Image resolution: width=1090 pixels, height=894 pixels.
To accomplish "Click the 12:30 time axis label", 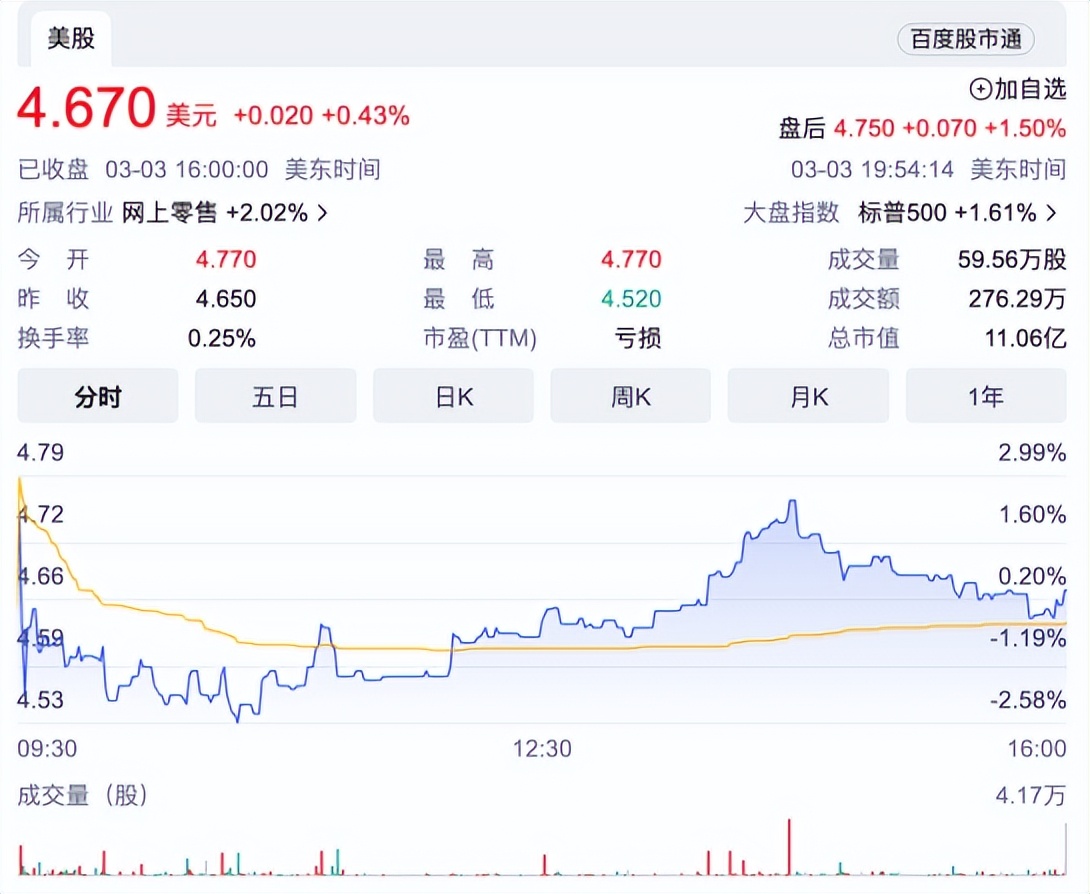I will tap(543, 748).
